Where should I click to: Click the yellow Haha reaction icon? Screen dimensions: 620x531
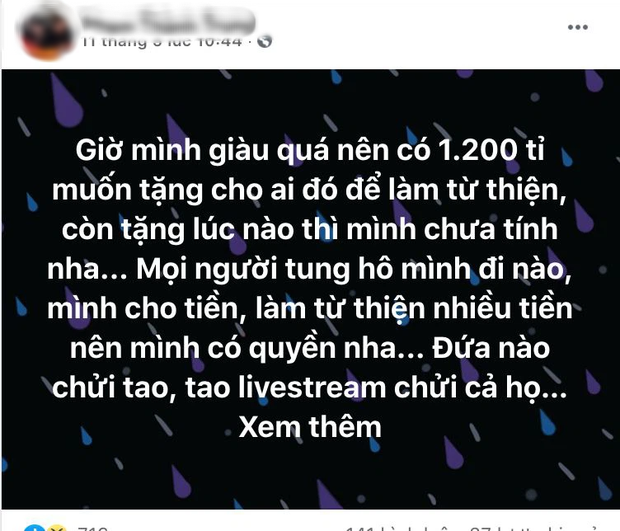pos(56,529)
